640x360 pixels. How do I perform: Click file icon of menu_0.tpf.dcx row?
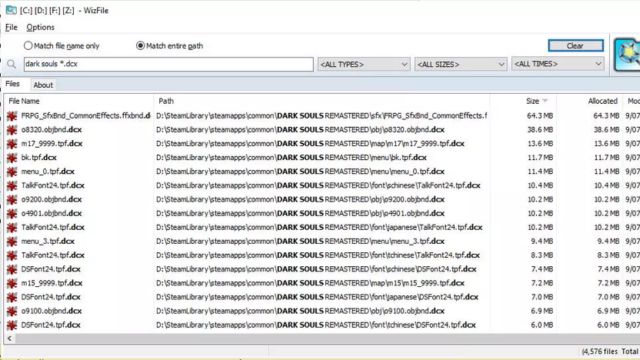12,171
